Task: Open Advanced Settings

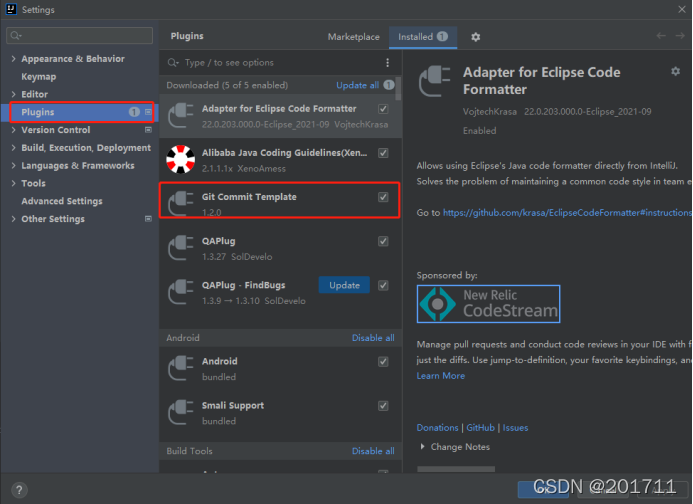Action: (62, 201)
